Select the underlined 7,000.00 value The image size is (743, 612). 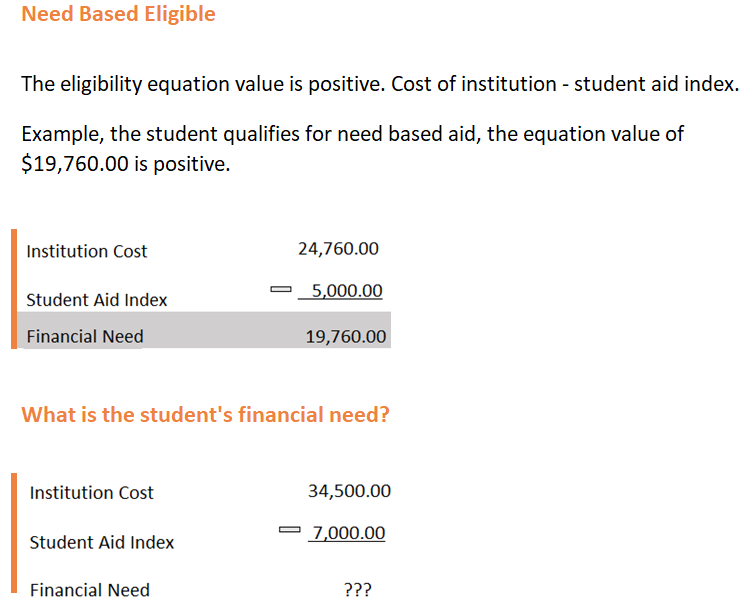coord(348,533)
